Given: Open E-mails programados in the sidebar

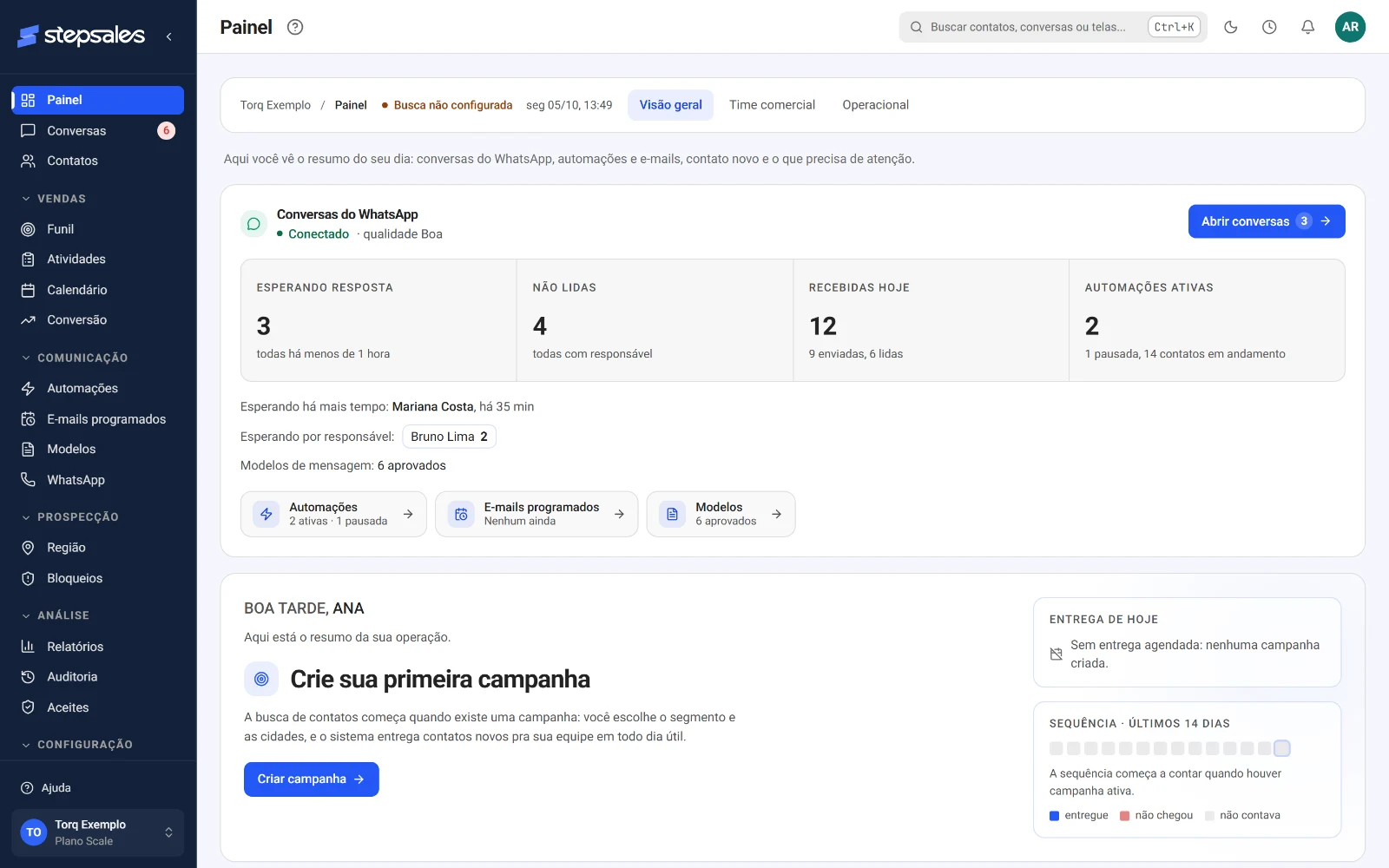Looking at the screenshot, I should tap(98, 419).
